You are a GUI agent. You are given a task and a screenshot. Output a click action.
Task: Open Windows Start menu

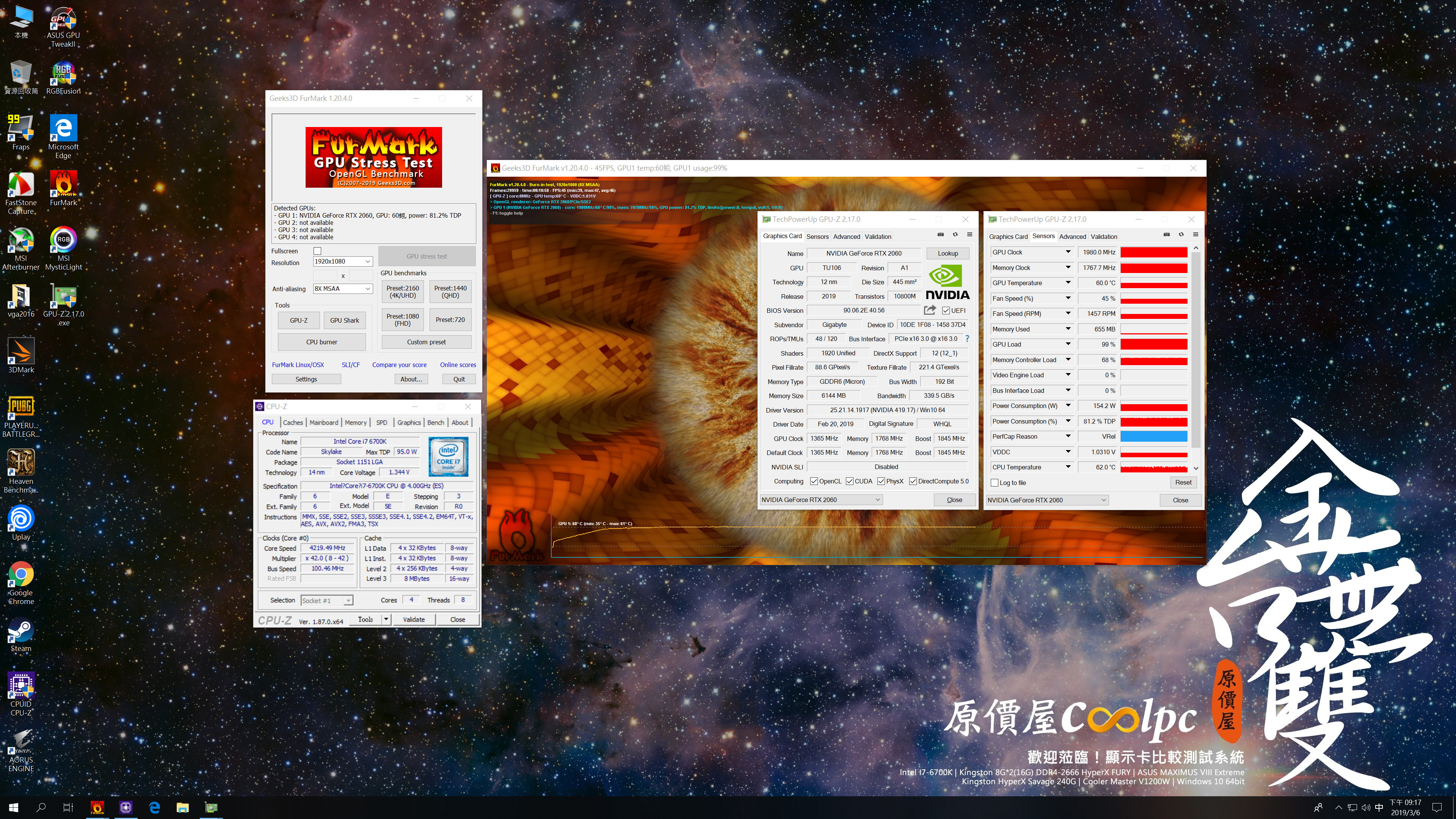point(14,808)
